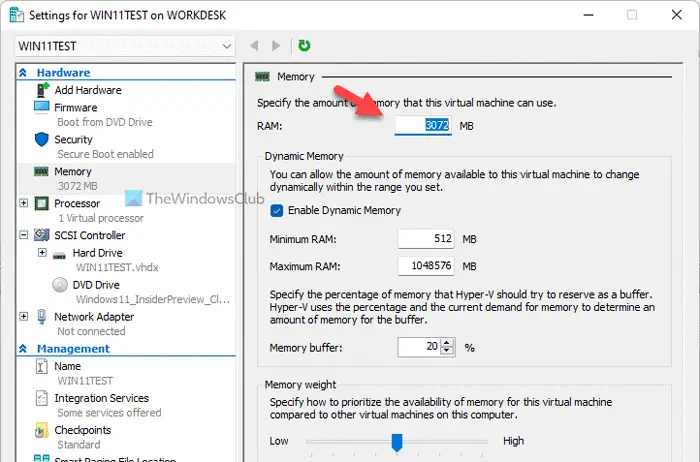Select Firmware in the hardware tree
This screenshot has height=462, width=700.
click(75, 108)
